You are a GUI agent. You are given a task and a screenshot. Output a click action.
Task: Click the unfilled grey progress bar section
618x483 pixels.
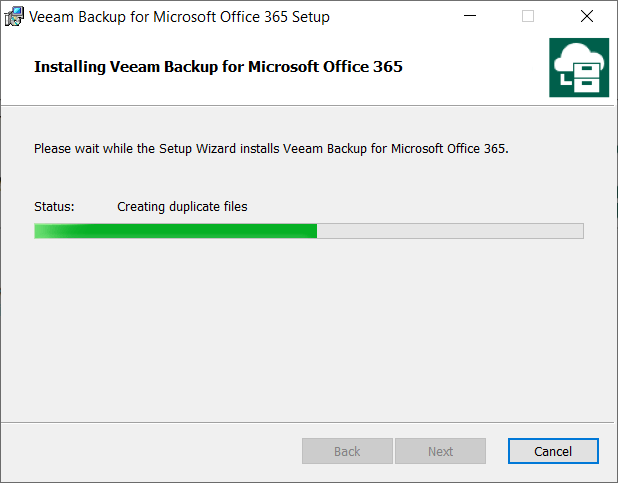pyautogui.click(x=450, y=231)
